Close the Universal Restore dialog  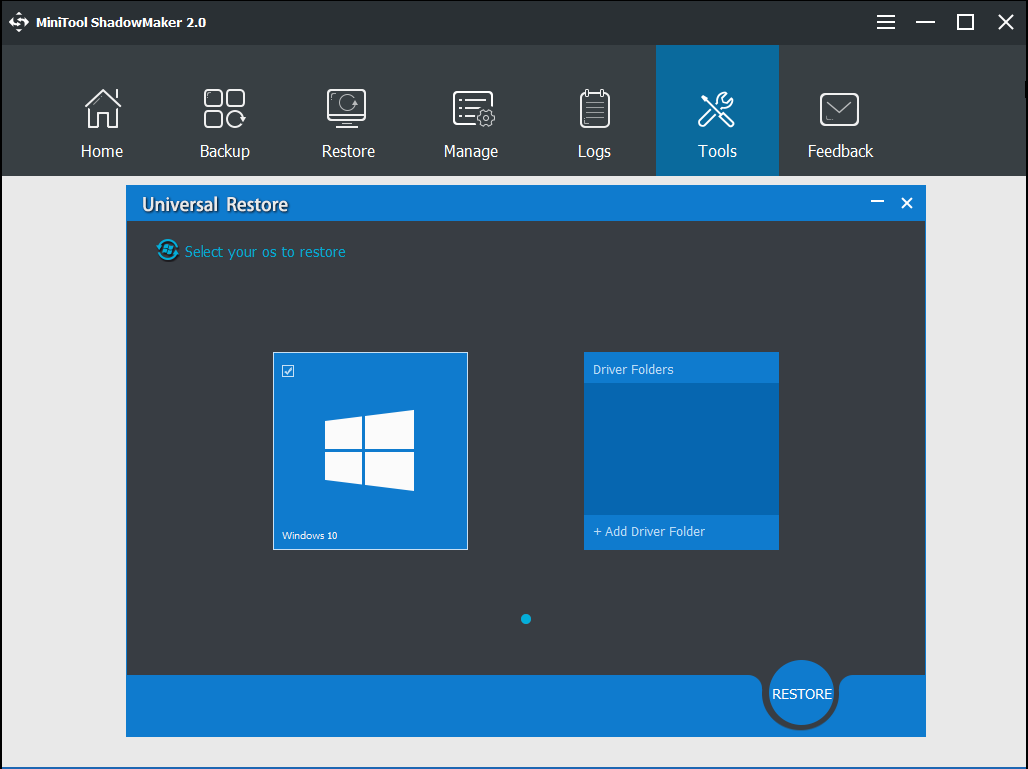(x=907, y=203)
